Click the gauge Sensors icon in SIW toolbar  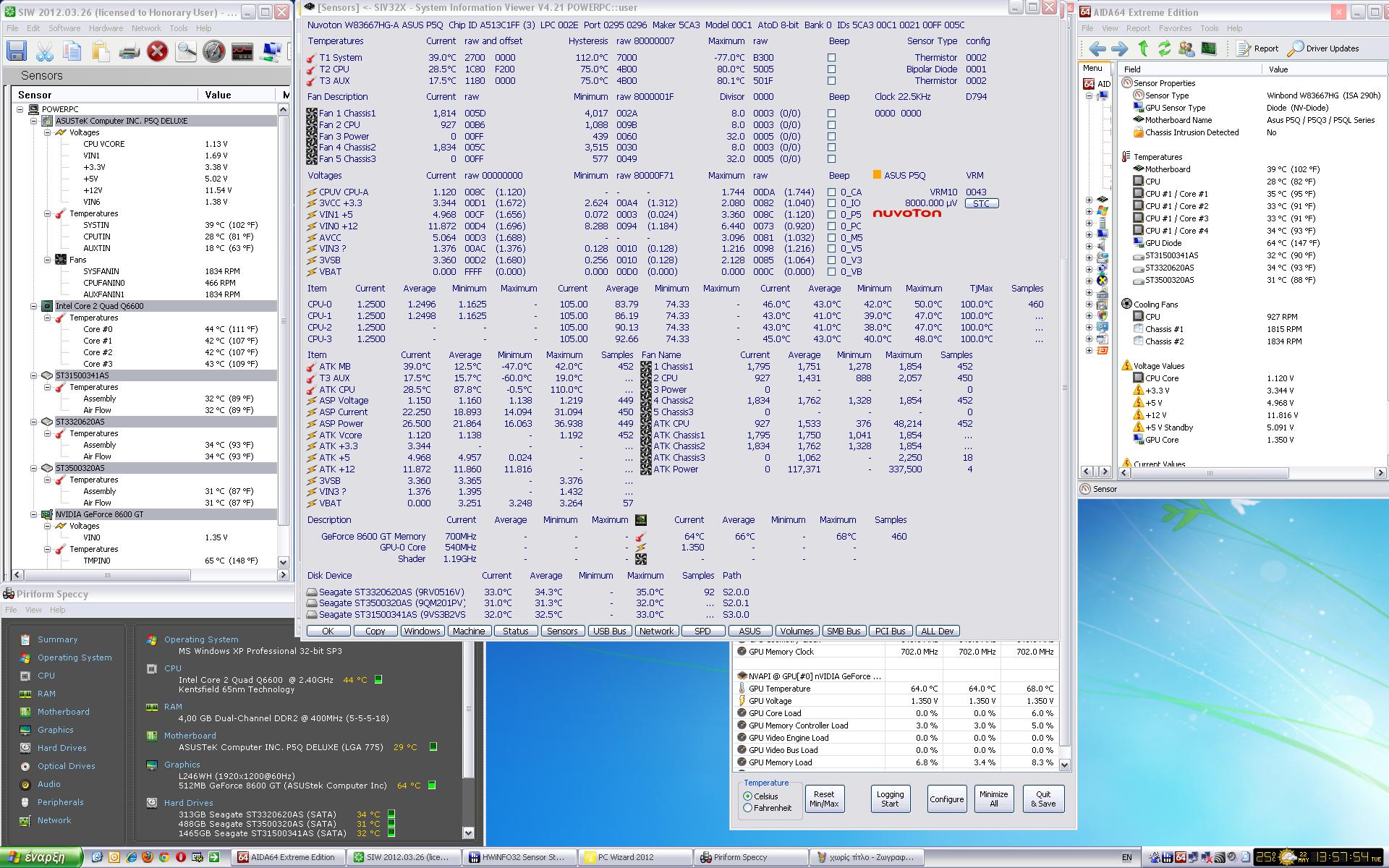[x=214, y=51]
